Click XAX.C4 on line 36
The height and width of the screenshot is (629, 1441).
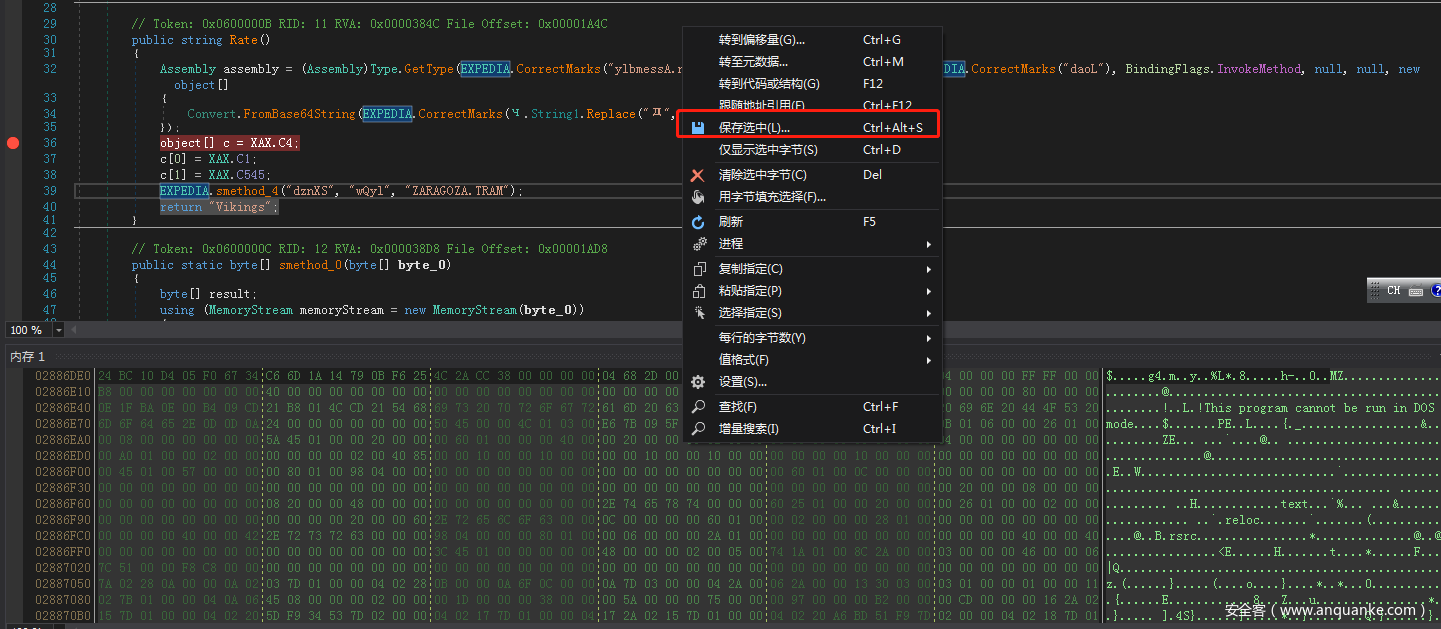[x=274, y=143]
